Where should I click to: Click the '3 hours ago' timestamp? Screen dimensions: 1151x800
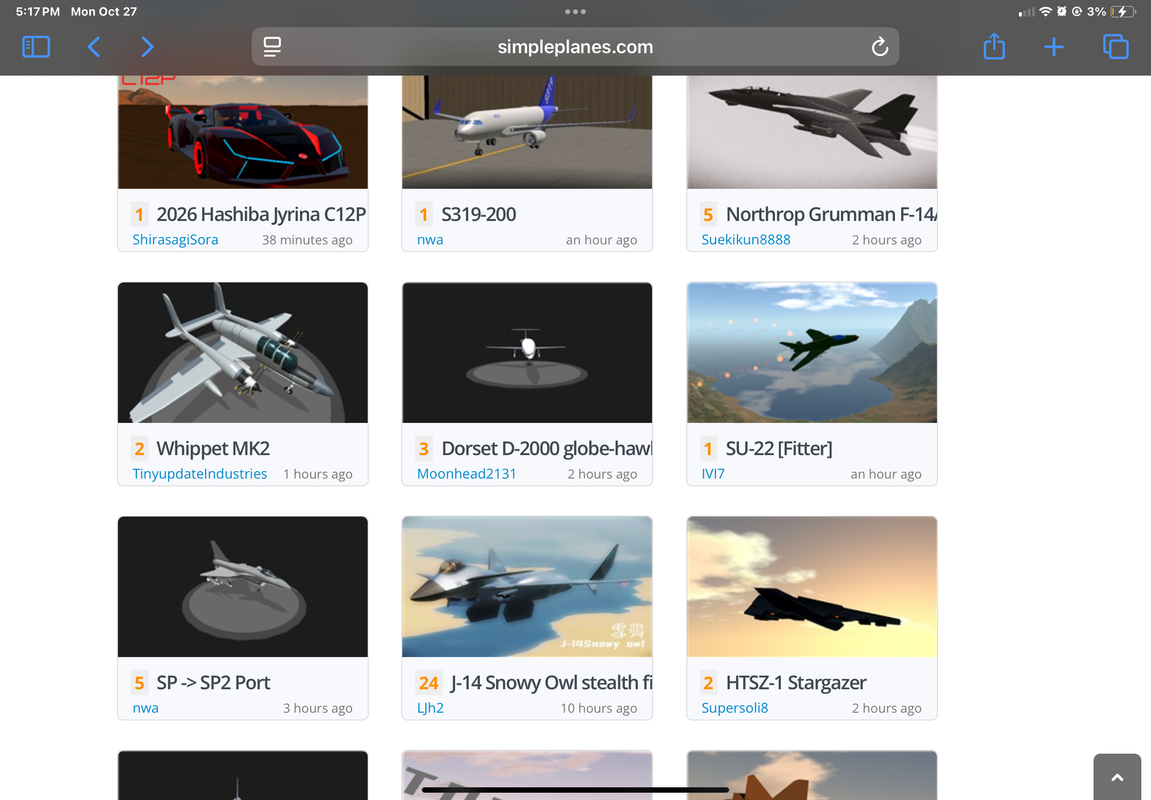(x=318, y=708)
